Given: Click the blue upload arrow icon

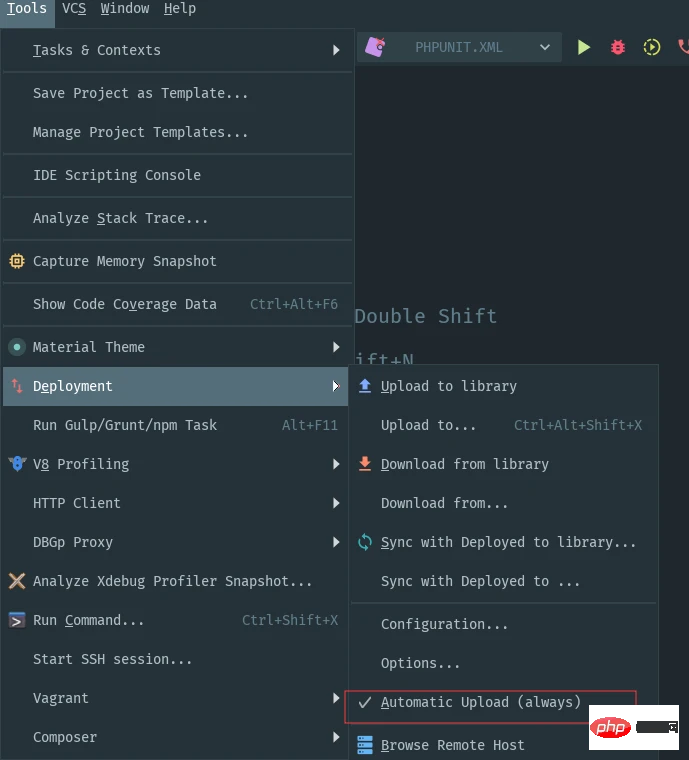Looking at the screenshot, I should [x=365, y=386].
